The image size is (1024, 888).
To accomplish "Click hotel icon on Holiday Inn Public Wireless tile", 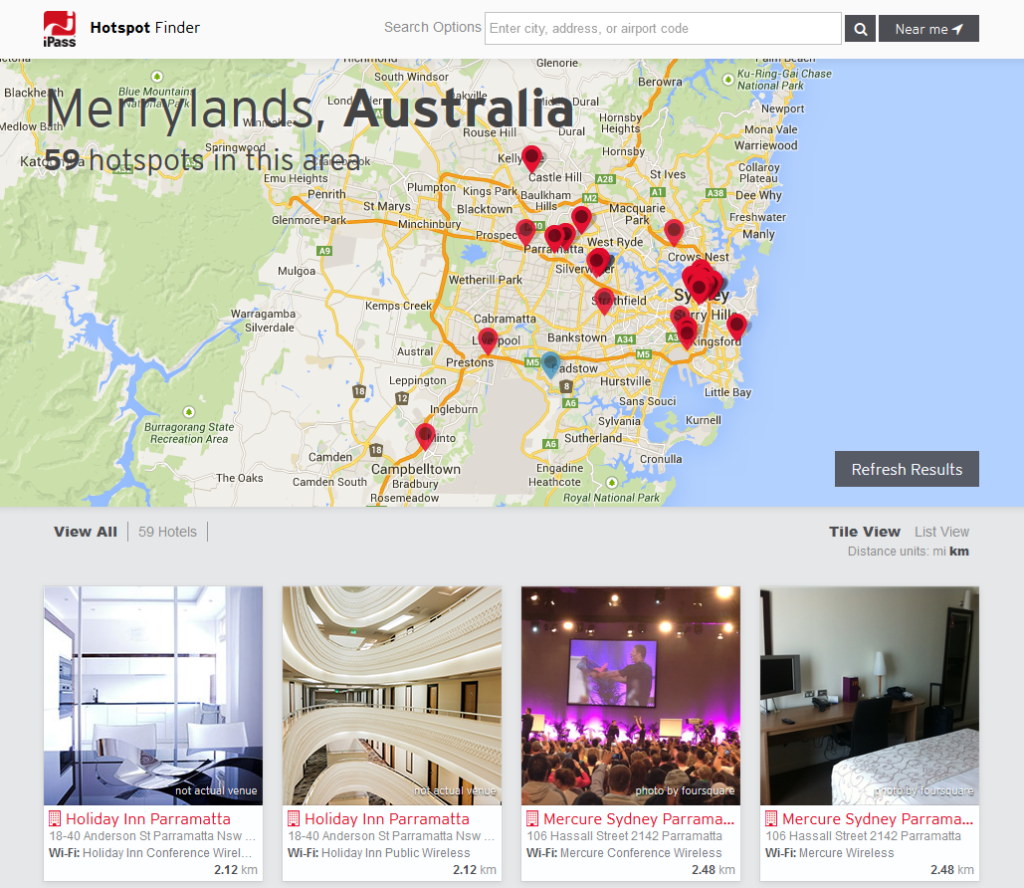I will 294,819.
